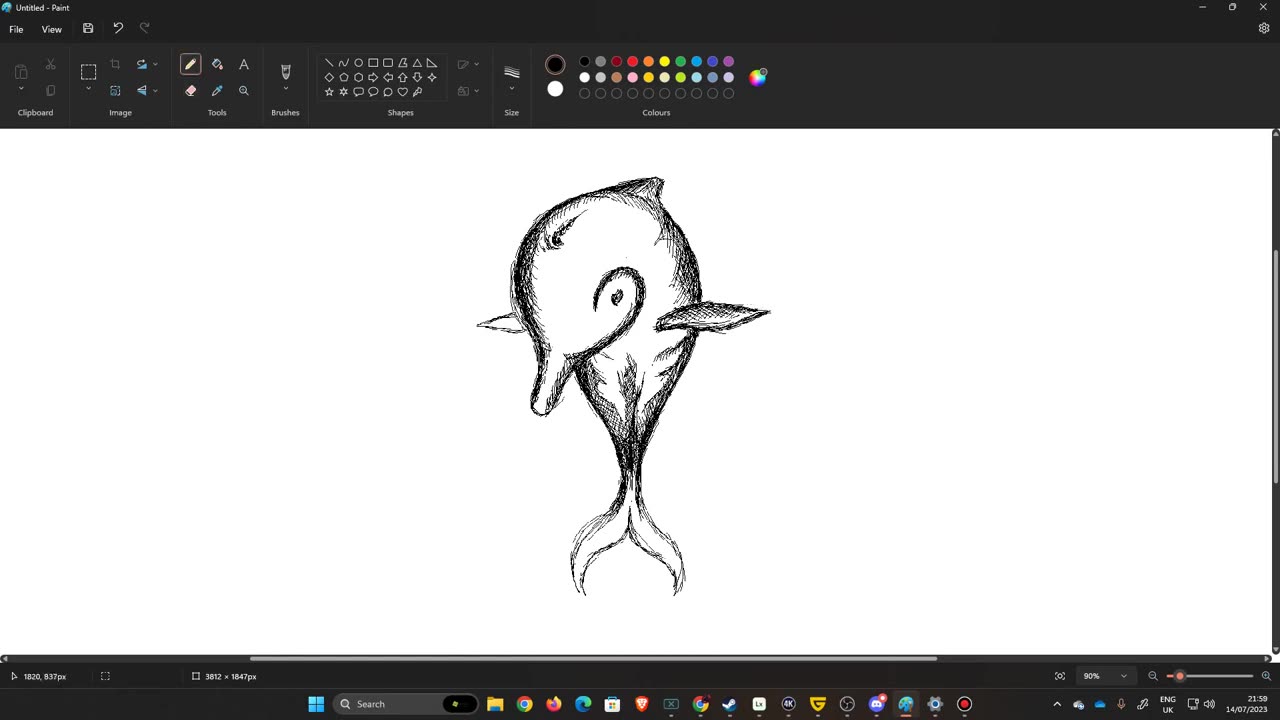This screenshot has width=1280, height=720.
Task: Choose the Curve shape
Action: coord(344,63)
